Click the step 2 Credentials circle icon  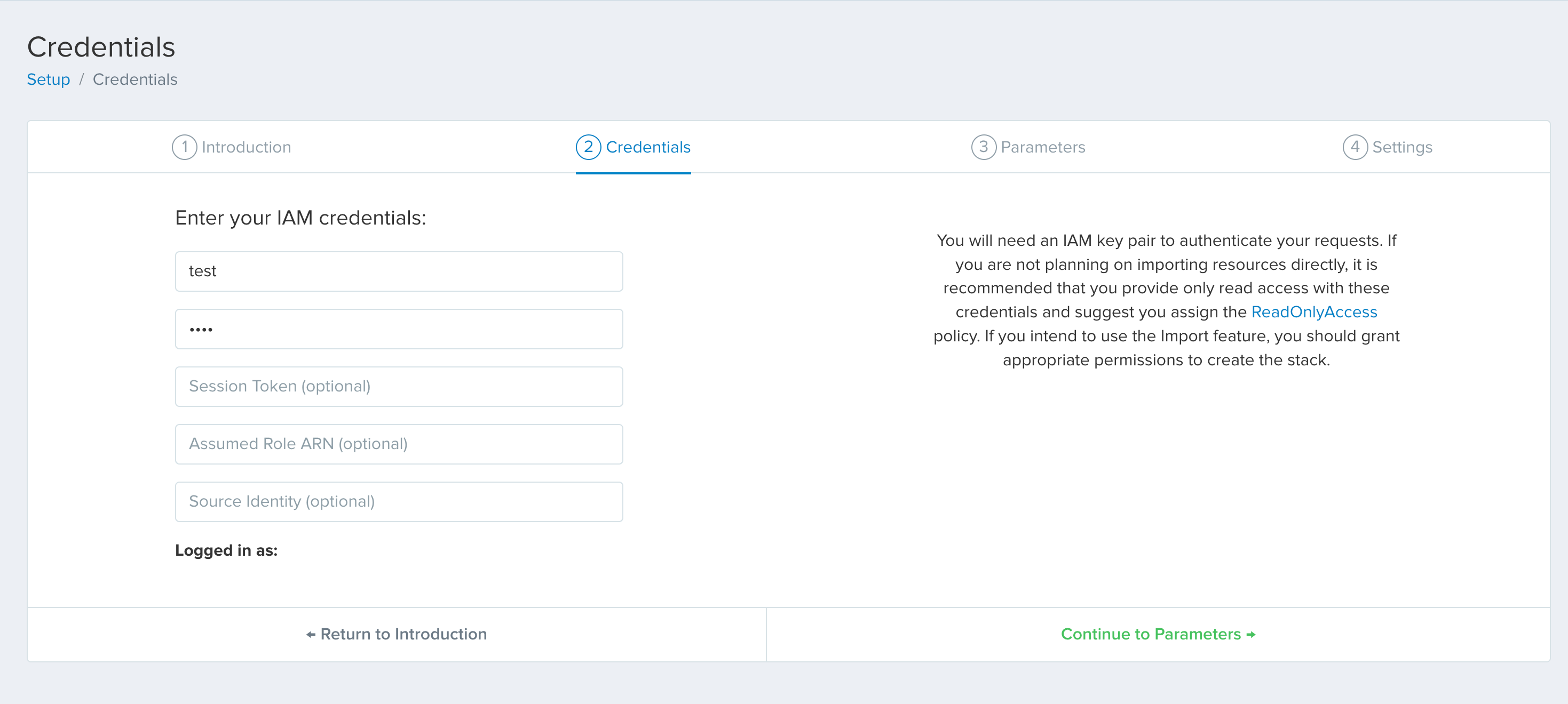(588, 147)
